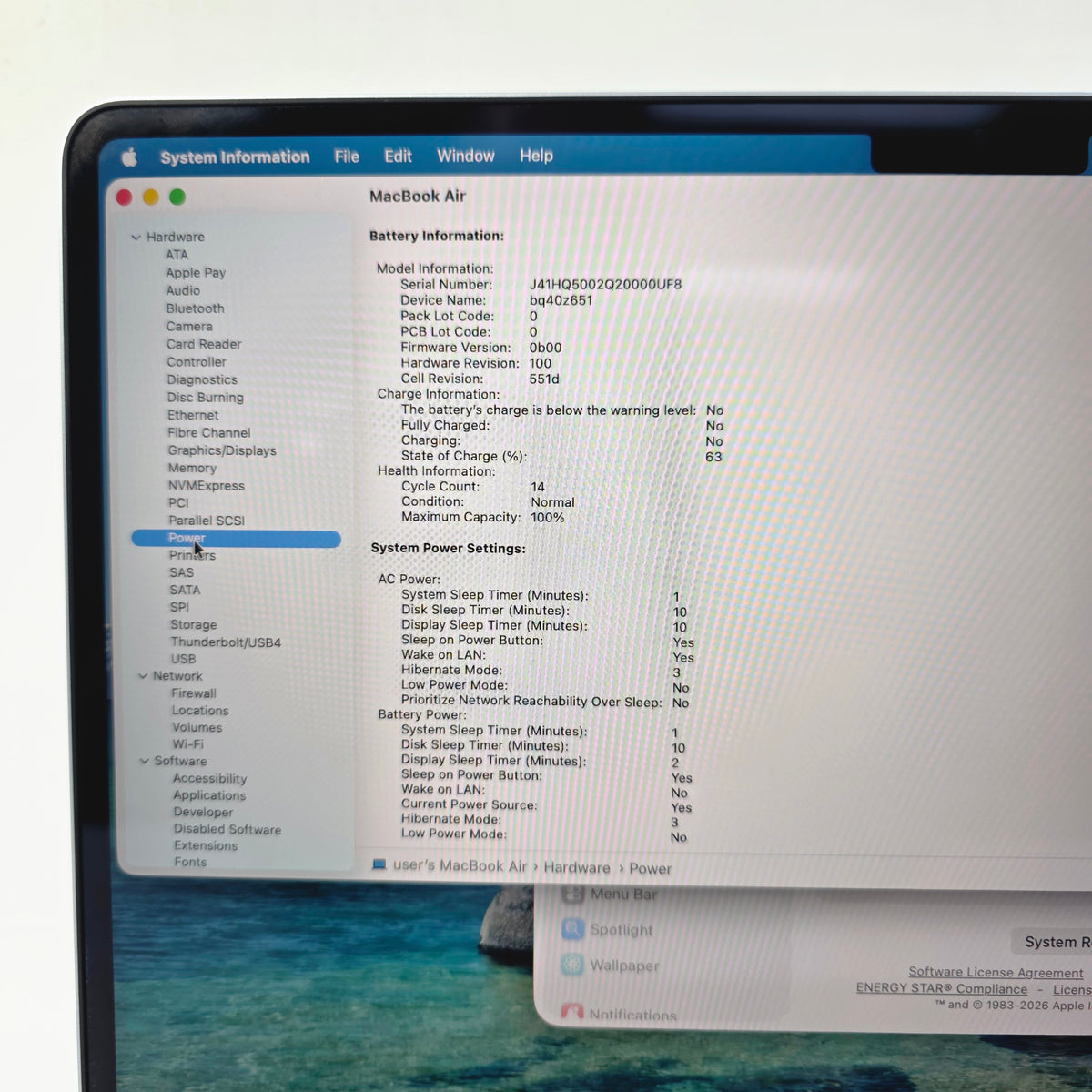
Task: Zoom the System Information window with green button
Action: (177, 197)
